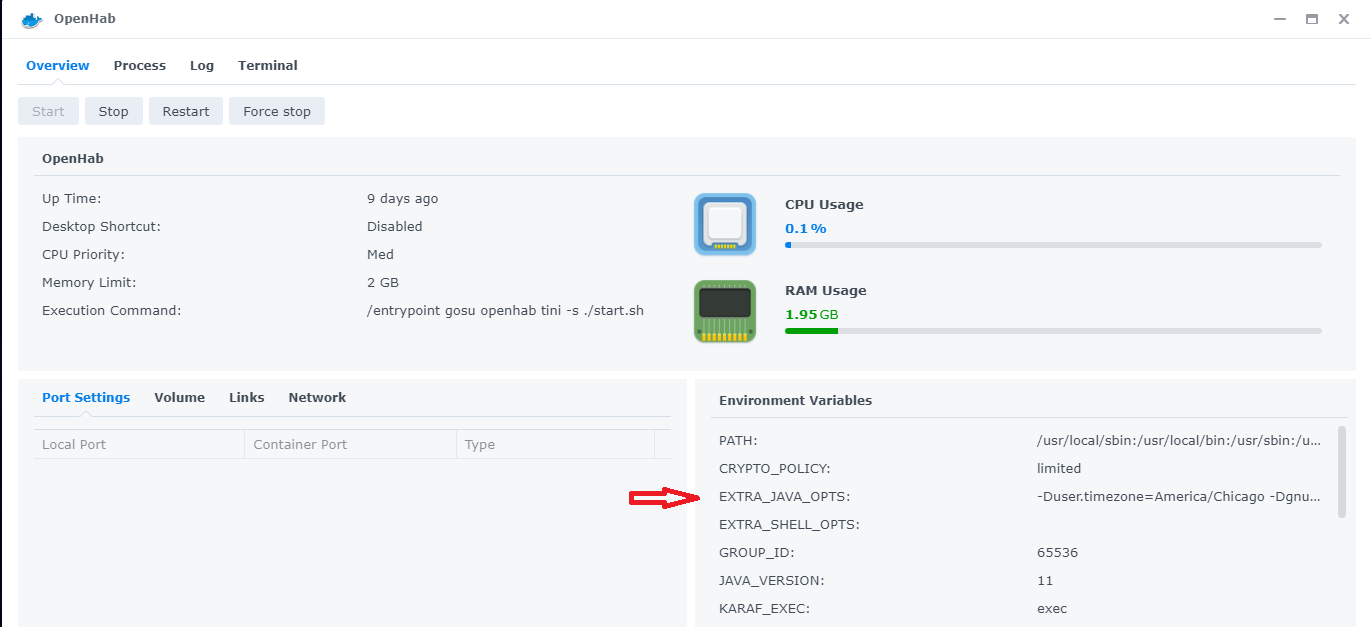
Task: Switch to the Links tab
Action: tap(247, 397)
